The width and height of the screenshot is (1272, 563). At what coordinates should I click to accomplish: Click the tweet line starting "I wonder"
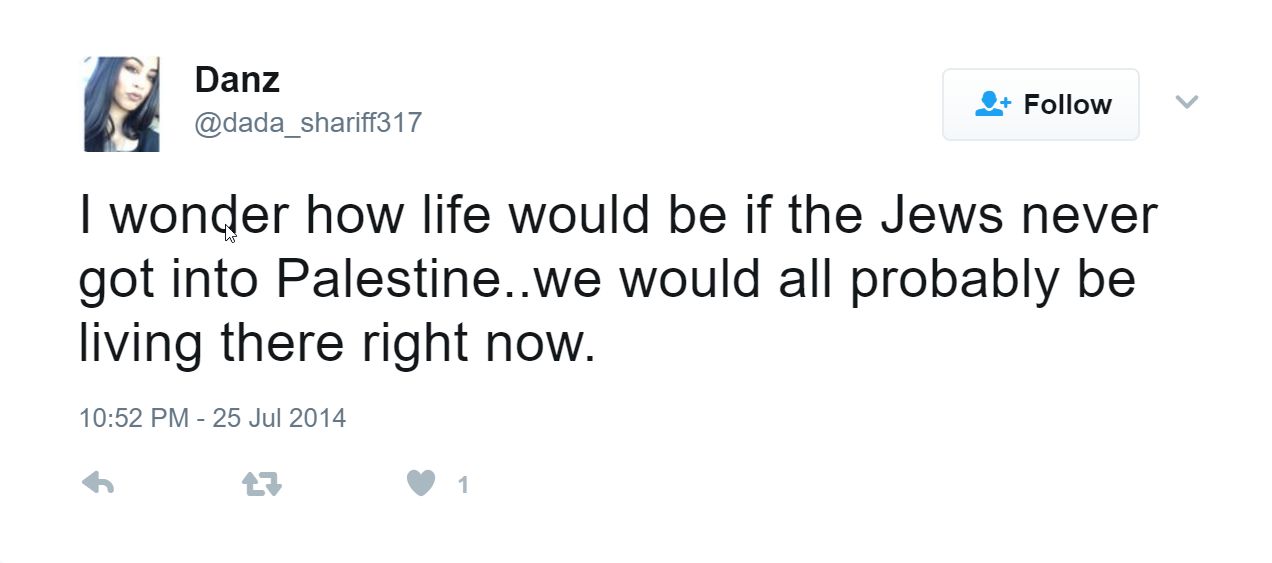tap(617, 215)
